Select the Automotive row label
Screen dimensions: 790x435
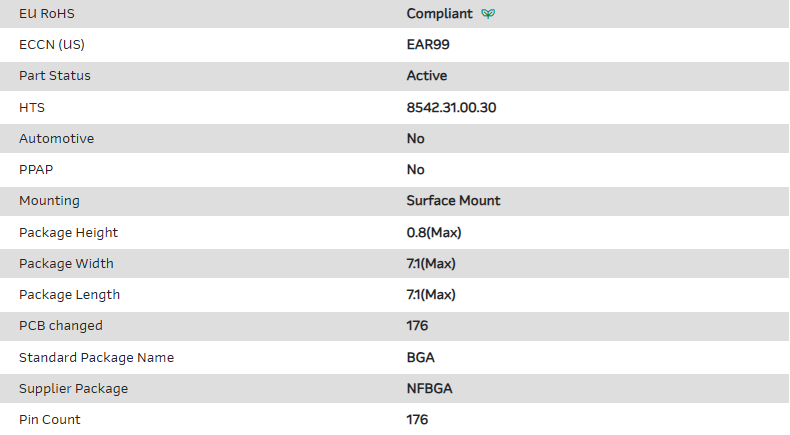pyautogui.click(x=56, y=138)
